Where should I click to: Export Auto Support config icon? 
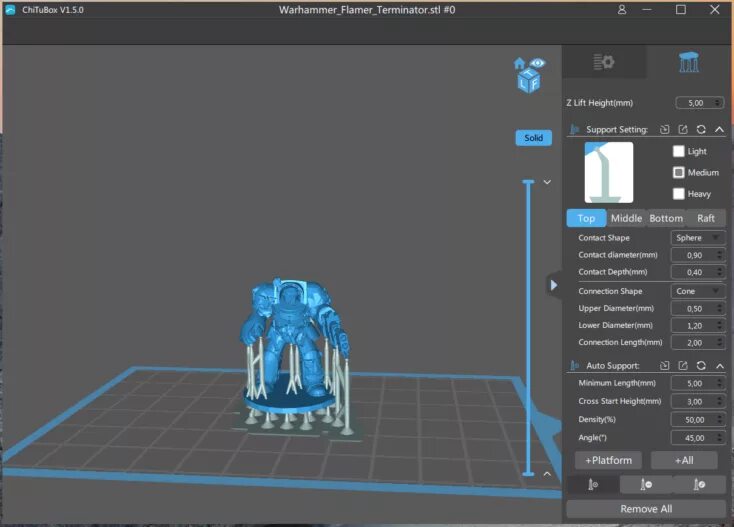click(683, 366)
